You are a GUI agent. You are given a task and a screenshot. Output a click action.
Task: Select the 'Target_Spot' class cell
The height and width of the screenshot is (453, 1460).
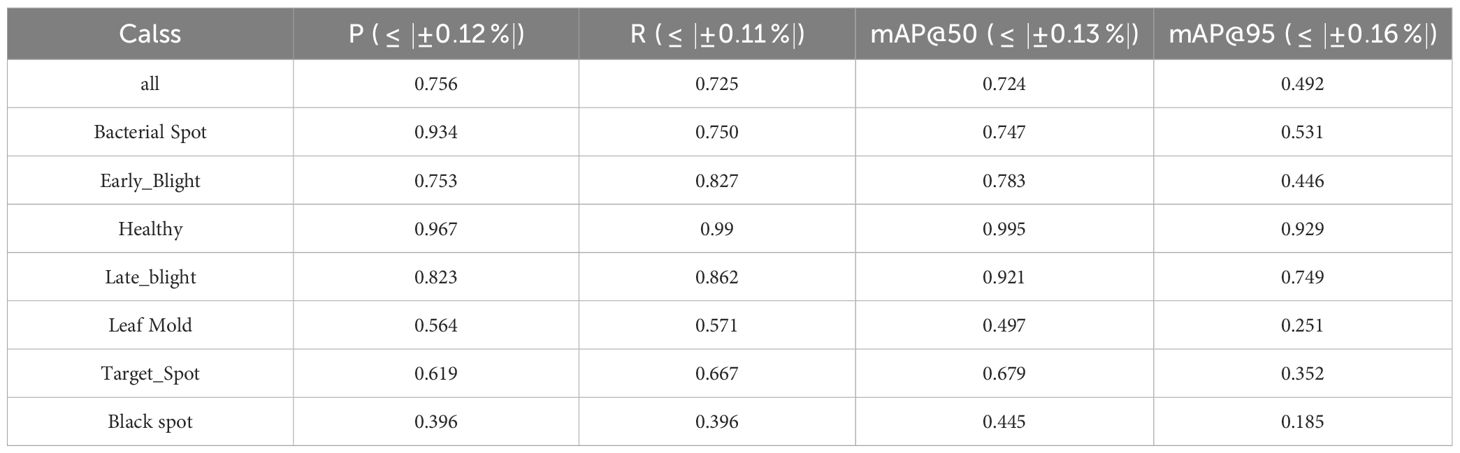tap(150, 373)
